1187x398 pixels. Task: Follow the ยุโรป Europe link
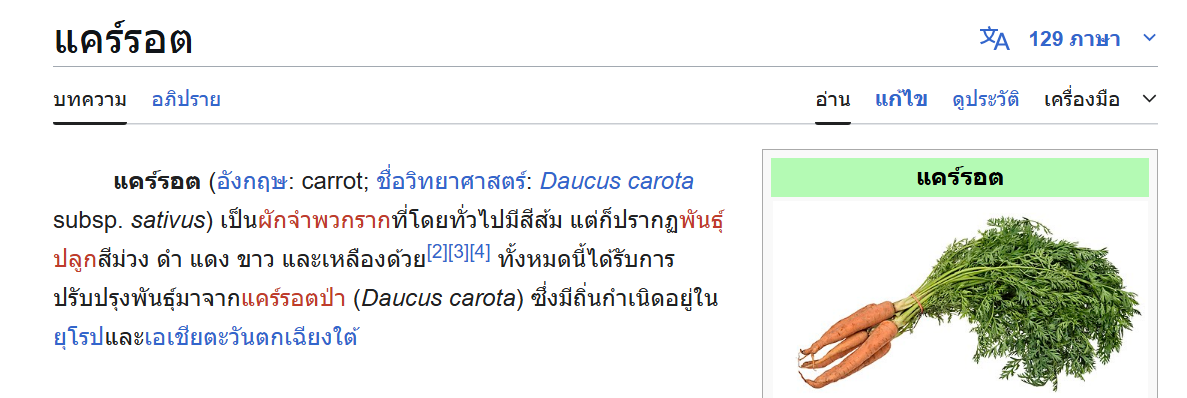[79, 337]
